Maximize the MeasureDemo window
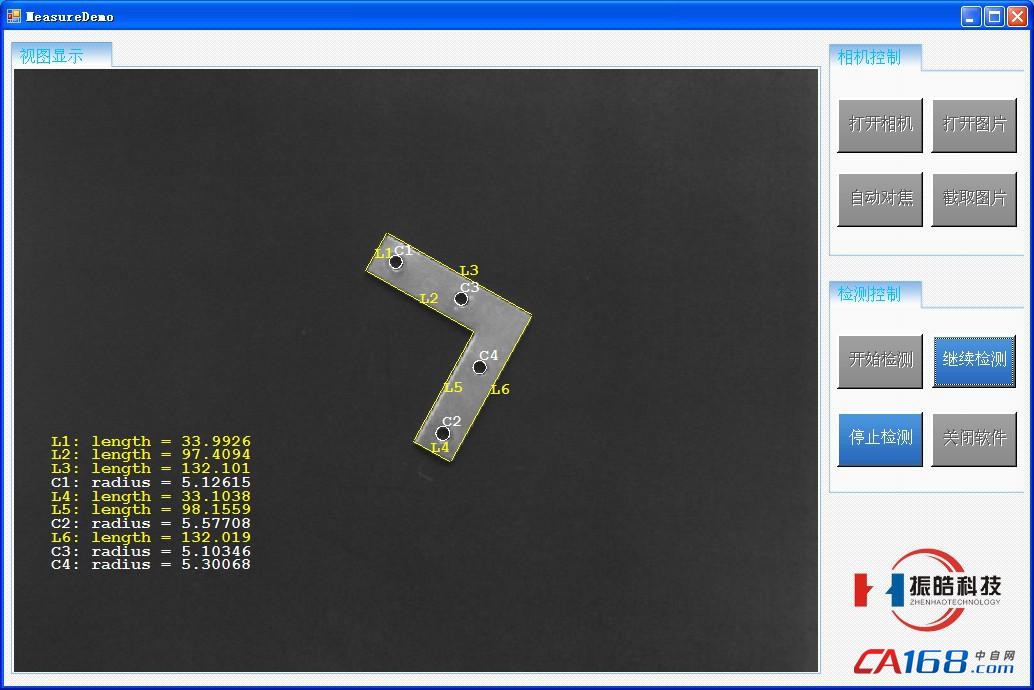Image resolution: width=1034 pixels, height=690 pixels. [x=994, y=16]
